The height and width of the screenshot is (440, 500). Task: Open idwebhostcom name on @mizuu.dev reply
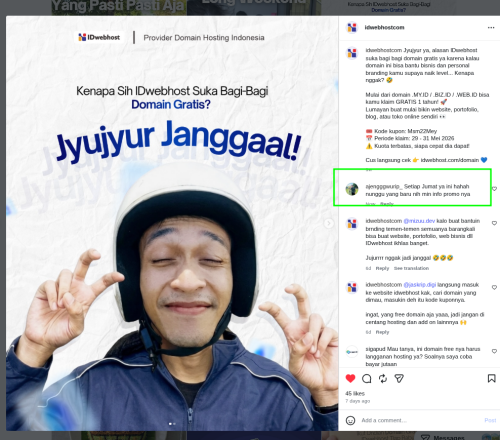pos(384,221)
